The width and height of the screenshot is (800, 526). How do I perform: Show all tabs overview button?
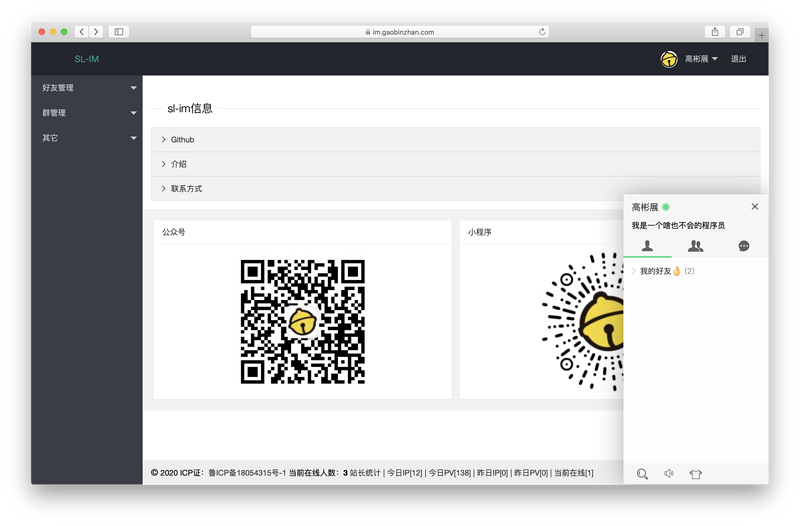tap(740, 32)
